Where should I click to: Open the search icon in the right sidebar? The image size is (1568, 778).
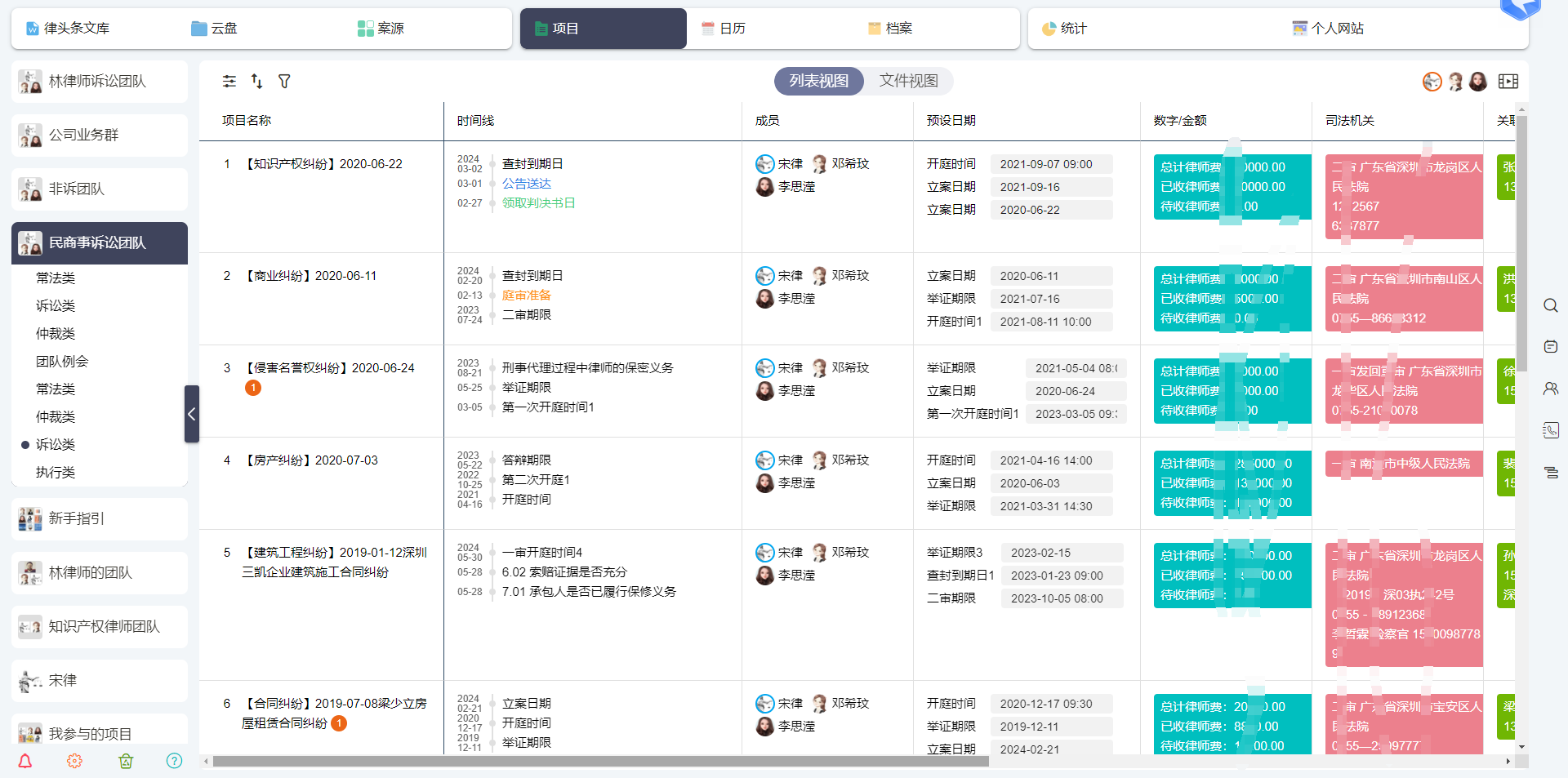coord(1551,305)
